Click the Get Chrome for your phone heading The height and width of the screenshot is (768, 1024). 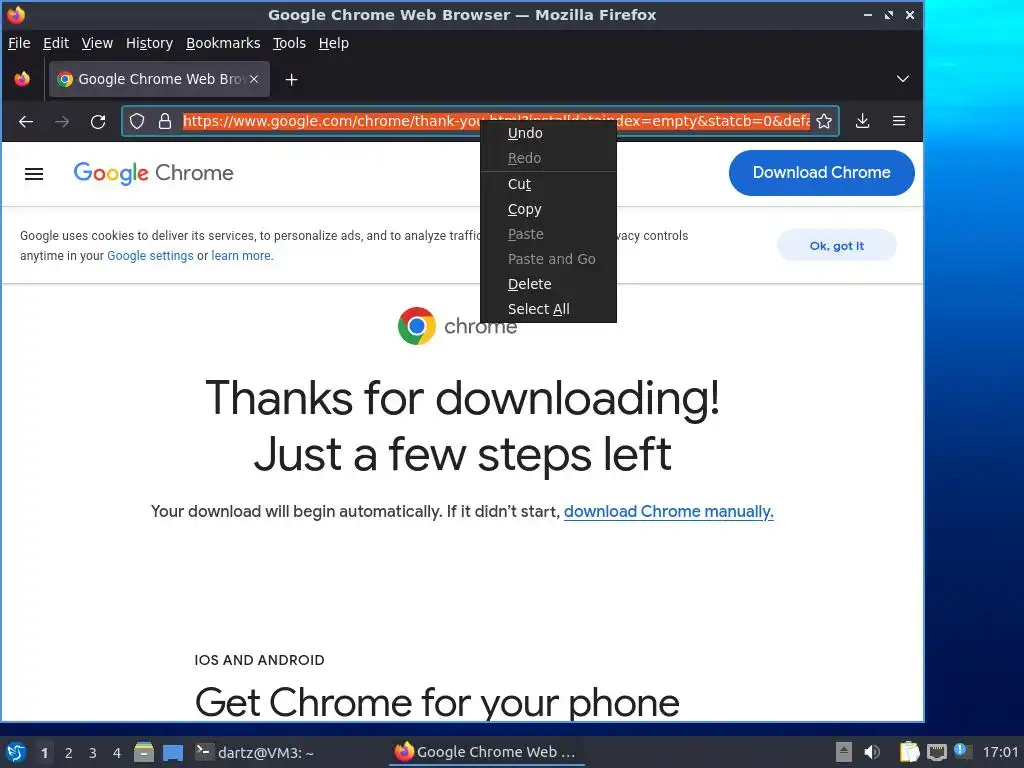[437, 703]
